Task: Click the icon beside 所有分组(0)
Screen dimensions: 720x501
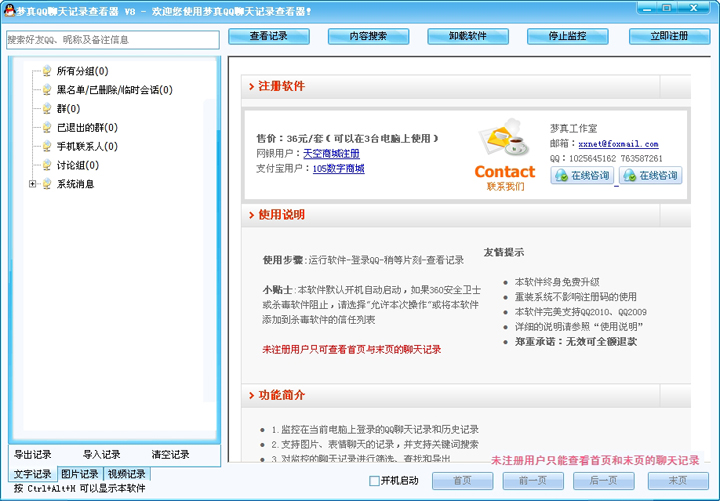Action: (x=47, y=71)
